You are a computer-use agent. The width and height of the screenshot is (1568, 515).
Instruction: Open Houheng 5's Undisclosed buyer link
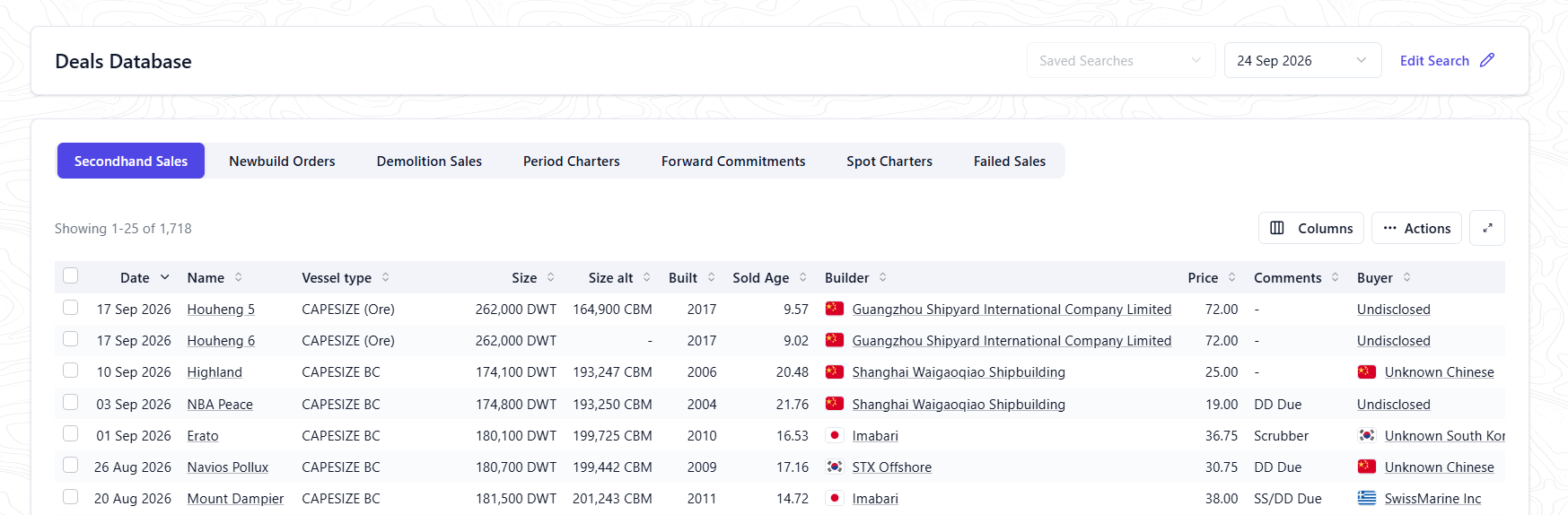(x=1394, y=309)
